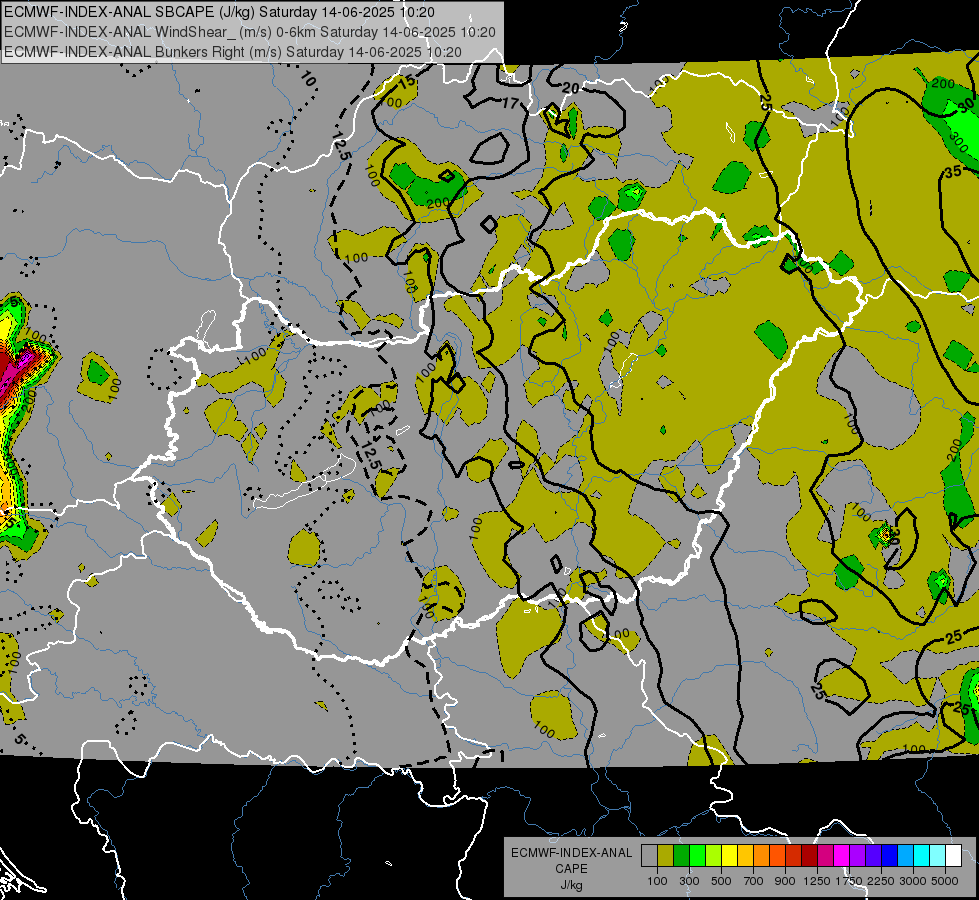
Task: Click the amber legend swatch
Action: 745,856
